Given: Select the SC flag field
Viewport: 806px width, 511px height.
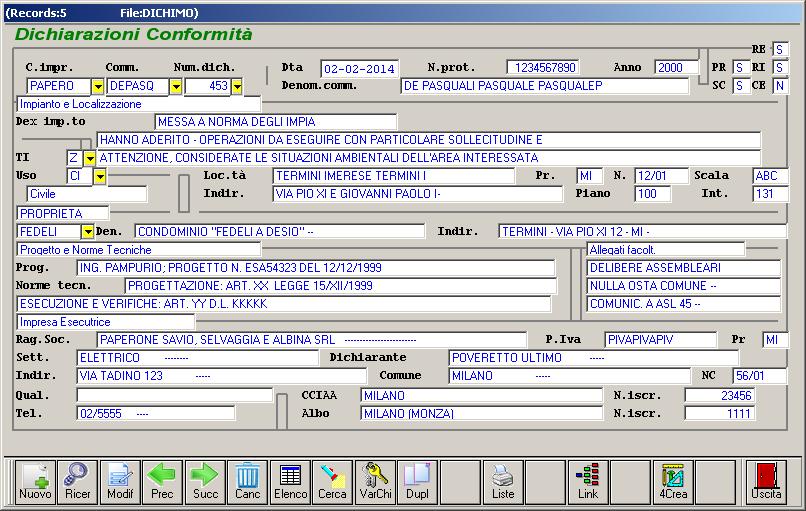Looking at the screenshot, I should 740,86.
